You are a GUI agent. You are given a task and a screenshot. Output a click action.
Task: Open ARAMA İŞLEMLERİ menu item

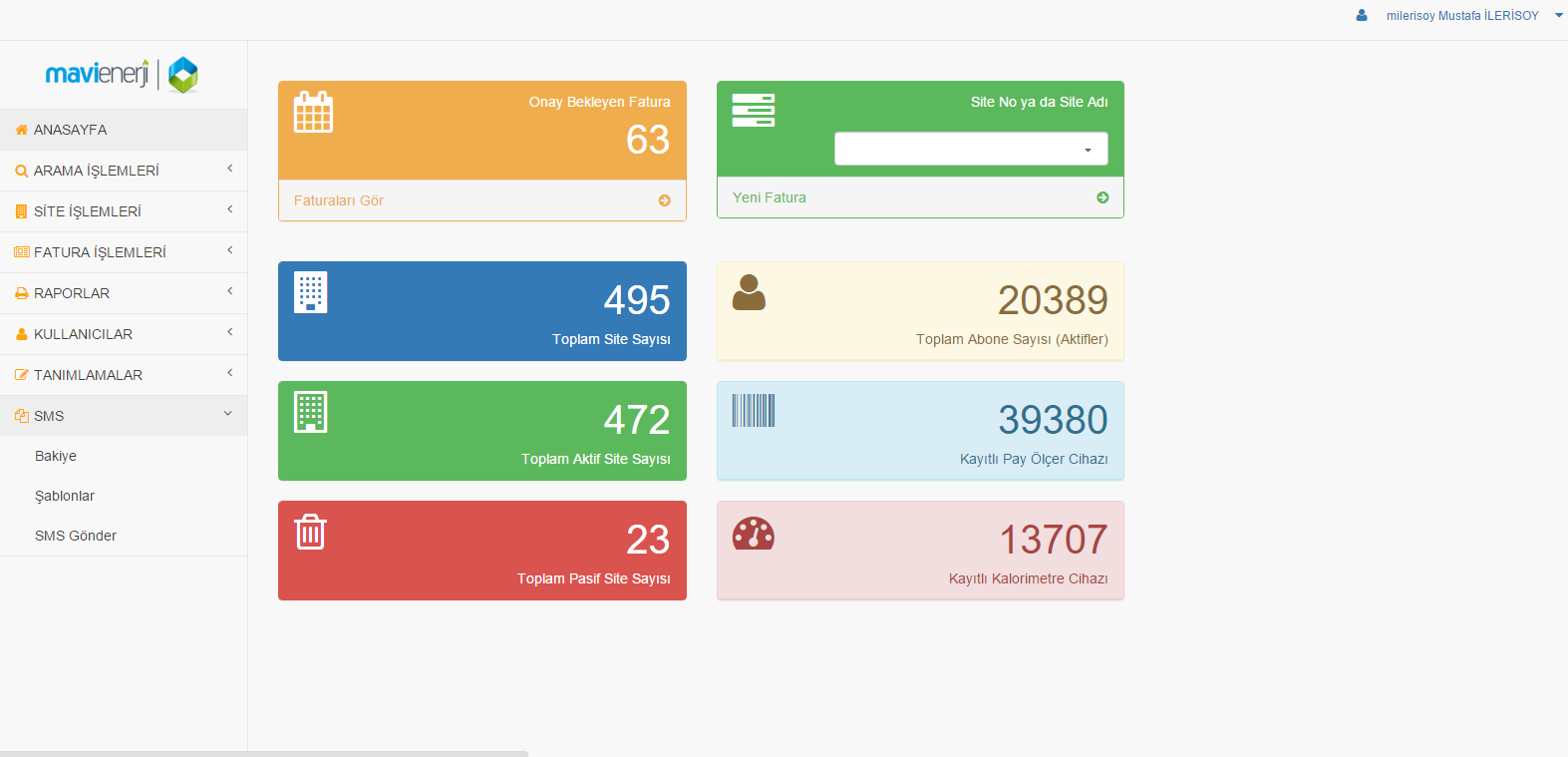[x=124, y=171]
